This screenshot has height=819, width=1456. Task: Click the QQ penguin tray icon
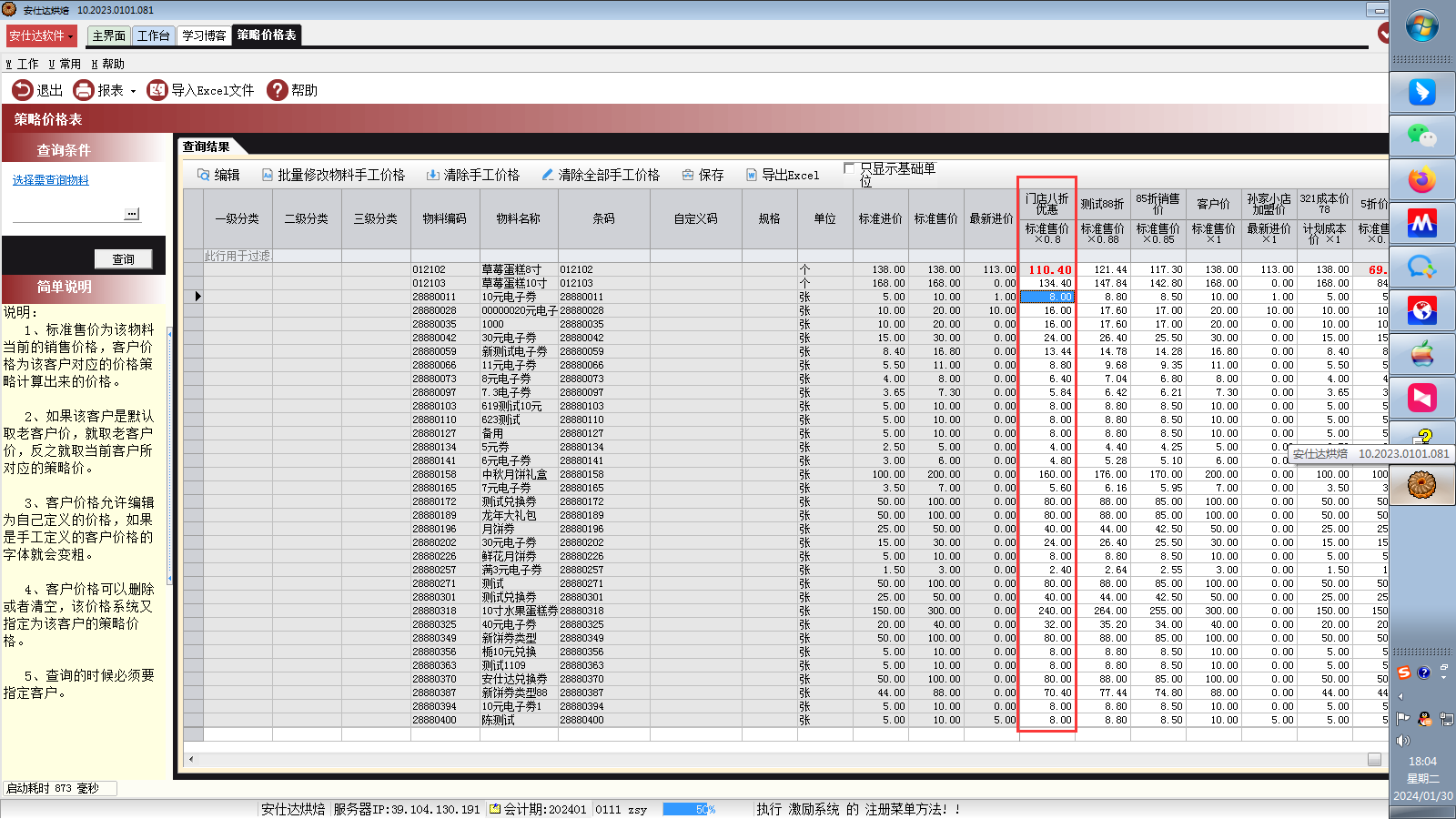pyautogui.click(x=1424, y=718)
